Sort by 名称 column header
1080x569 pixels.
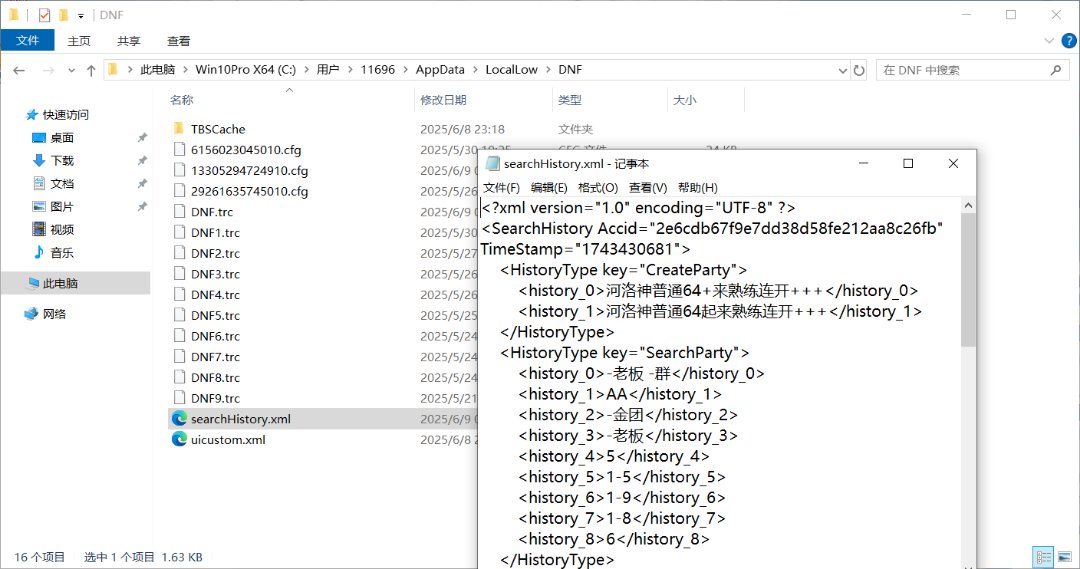[182, 101]
